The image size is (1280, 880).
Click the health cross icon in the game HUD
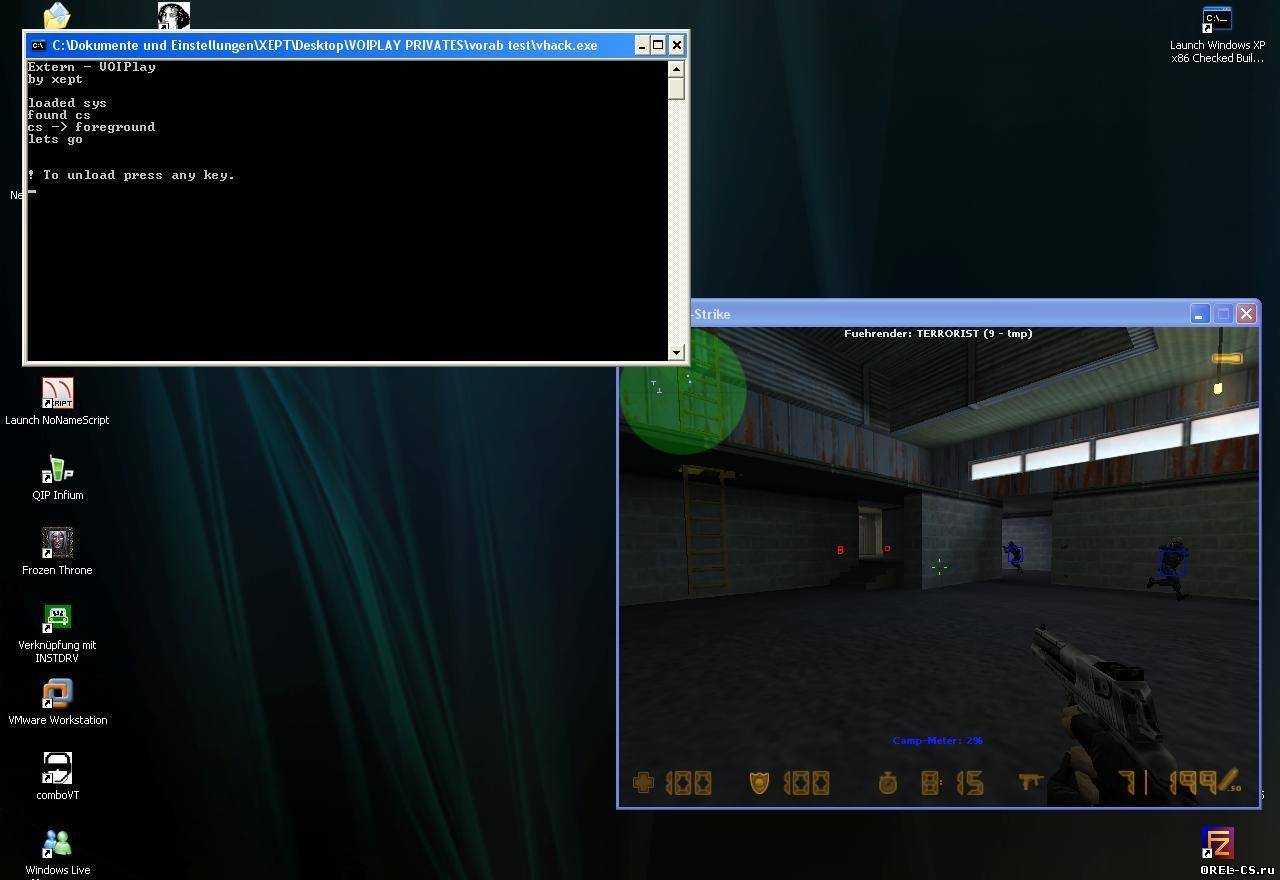643,783
